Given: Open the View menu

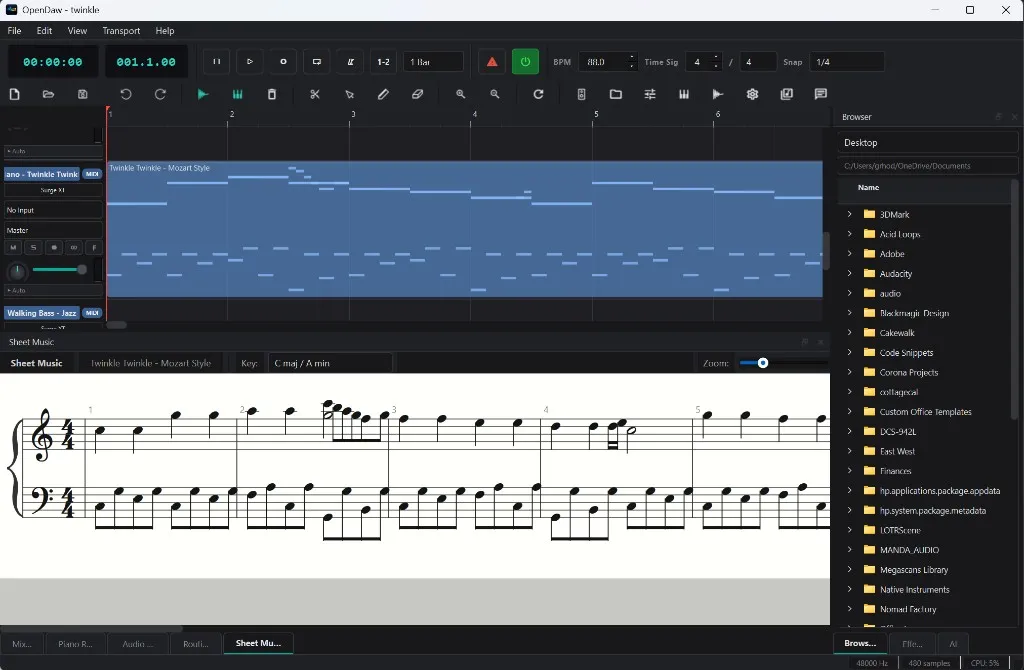Looking at the screenshot, I should [x=77, y=31].
